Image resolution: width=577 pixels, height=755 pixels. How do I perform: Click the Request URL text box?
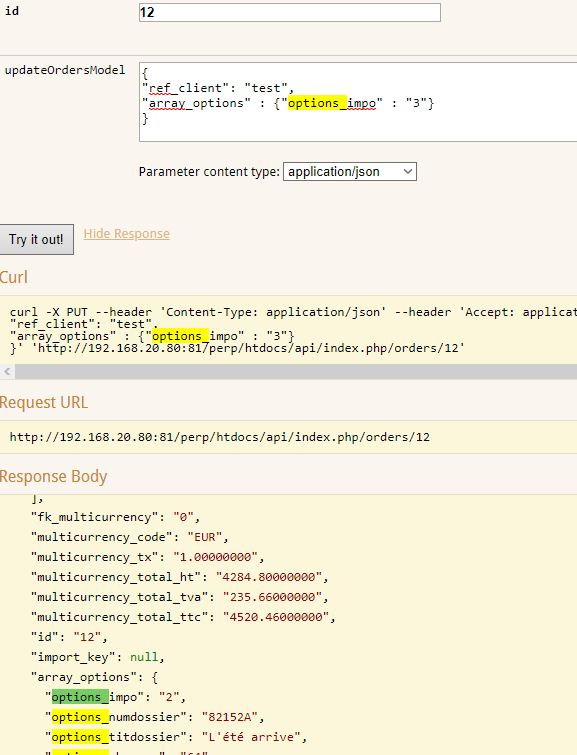(288, 437)
